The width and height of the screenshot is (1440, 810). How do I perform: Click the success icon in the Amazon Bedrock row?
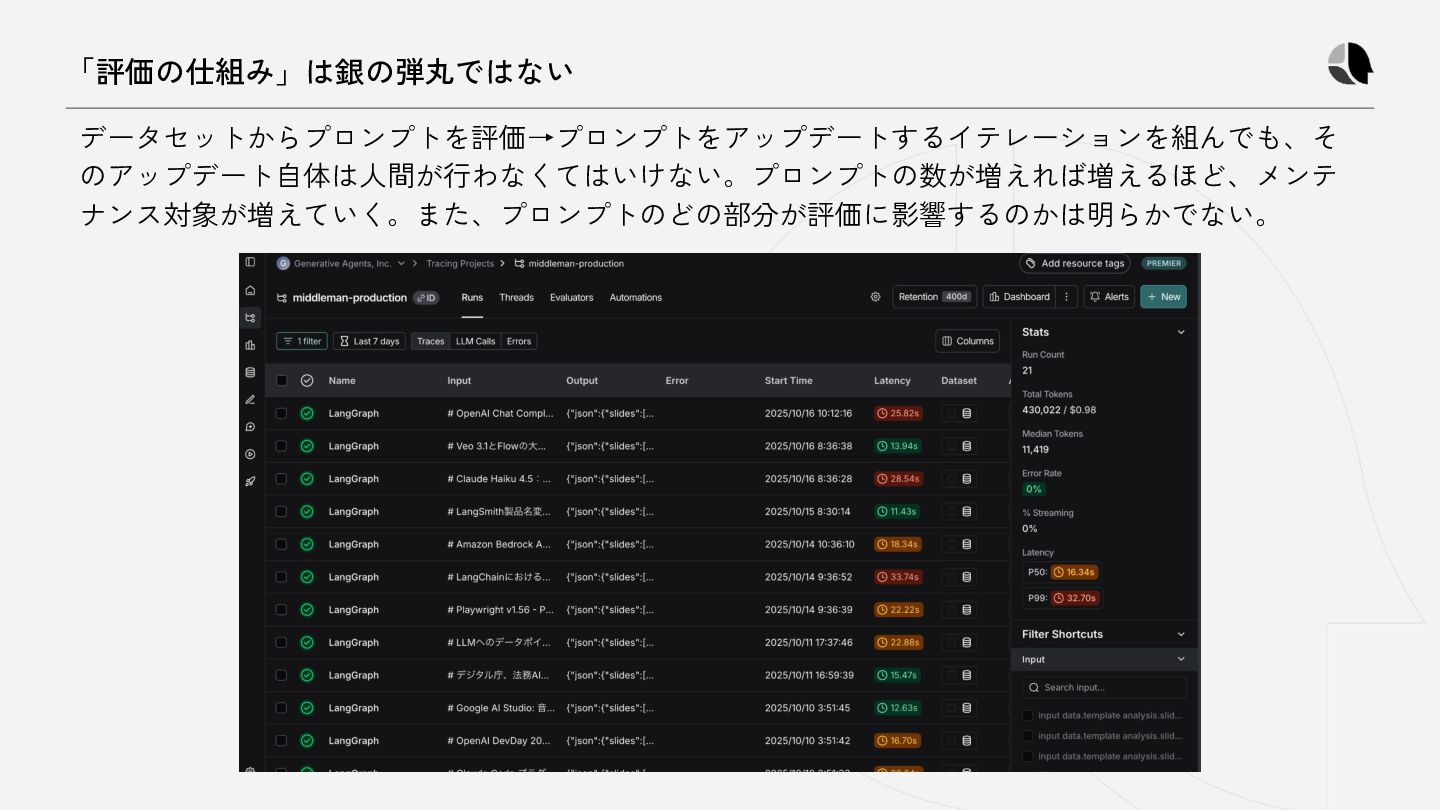coord(307,544)
